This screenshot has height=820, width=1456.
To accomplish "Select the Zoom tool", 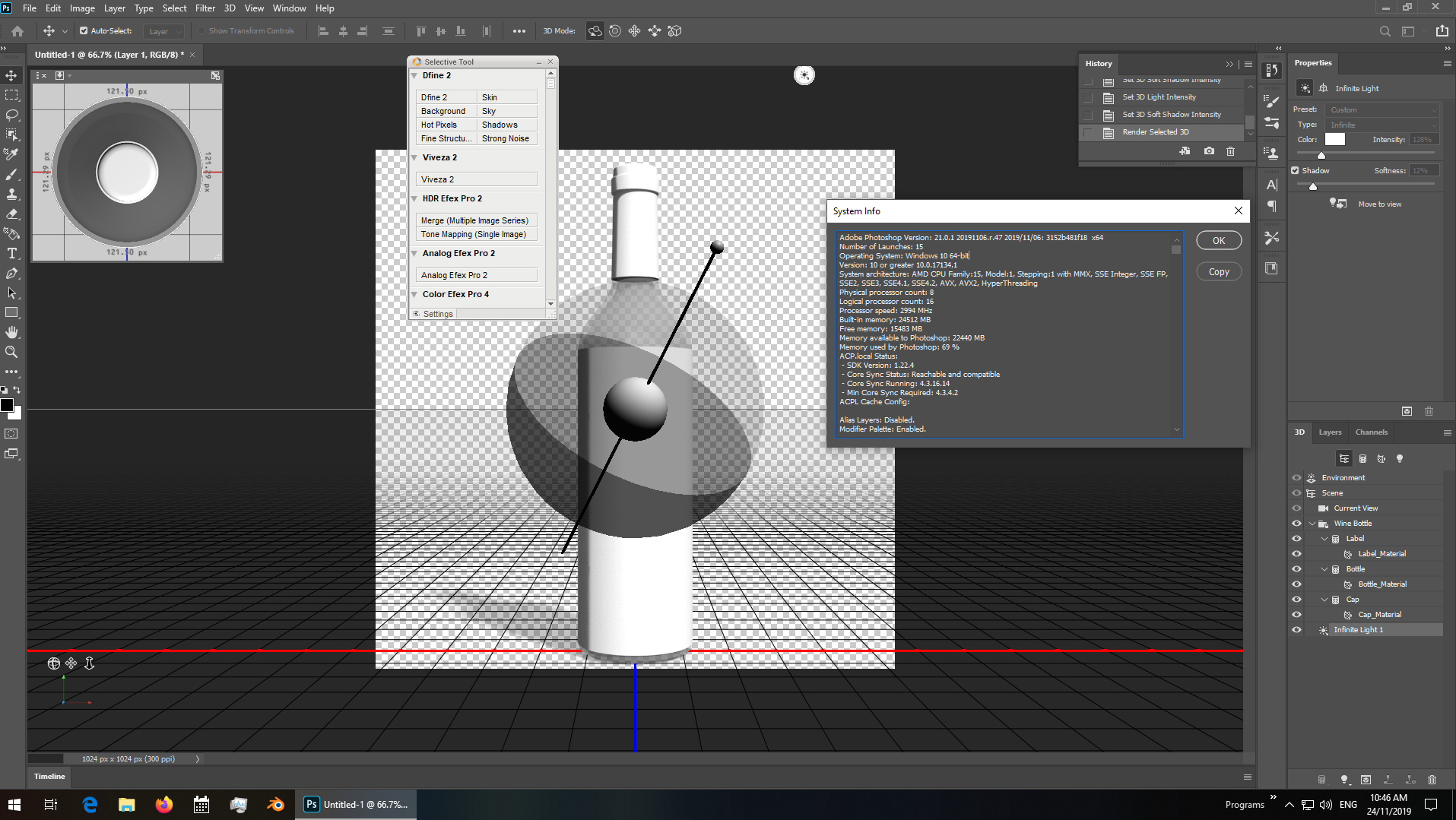I will pos(11,352).
